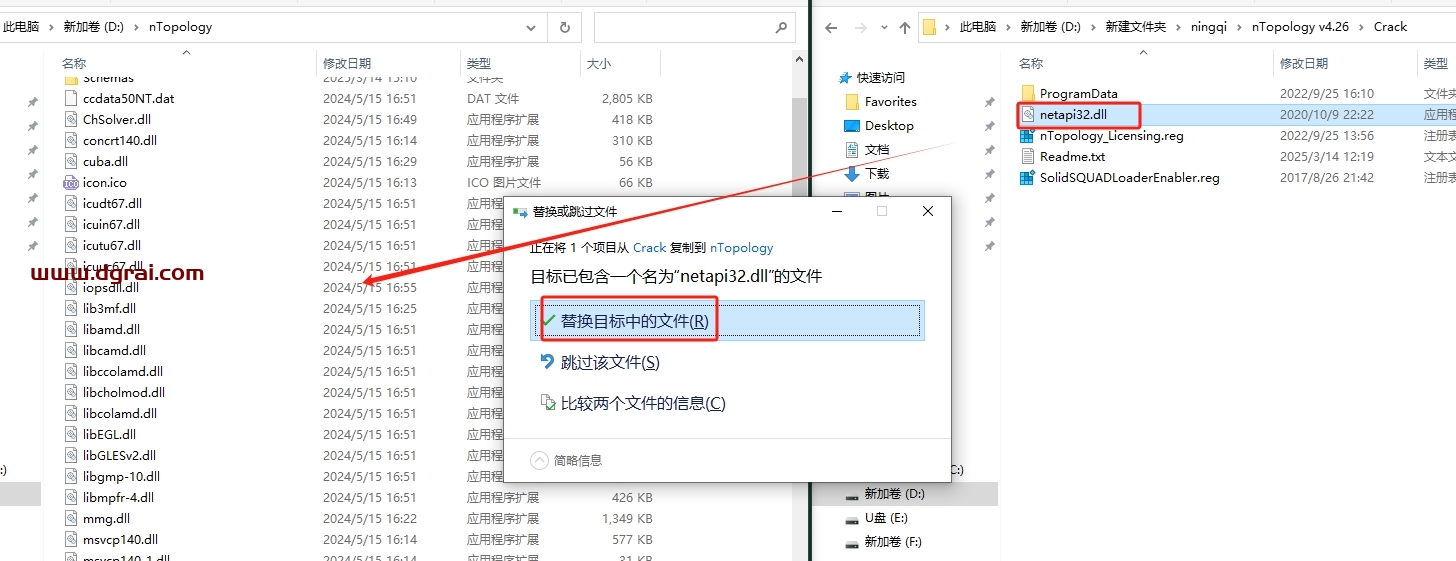This screenshot has width=1456, height=561.
Task: Click the search box in nTopology window
Action: [694, 27]
